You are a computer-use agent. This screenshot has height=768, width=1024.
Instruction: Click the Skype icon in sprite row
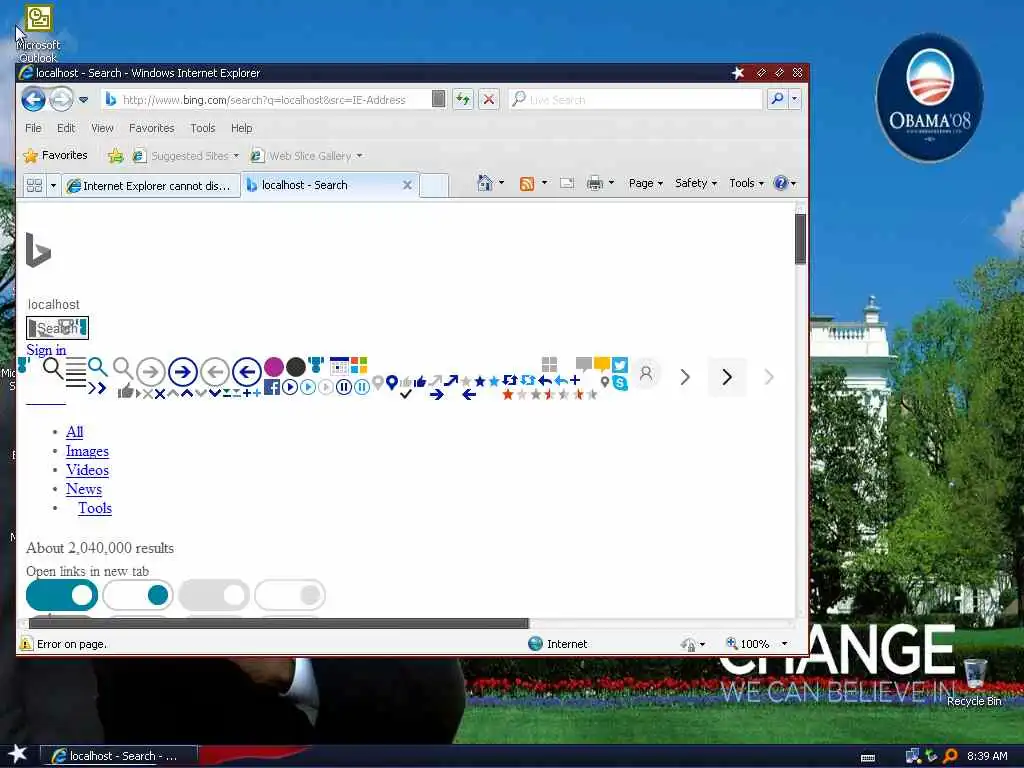coord(620,383)
